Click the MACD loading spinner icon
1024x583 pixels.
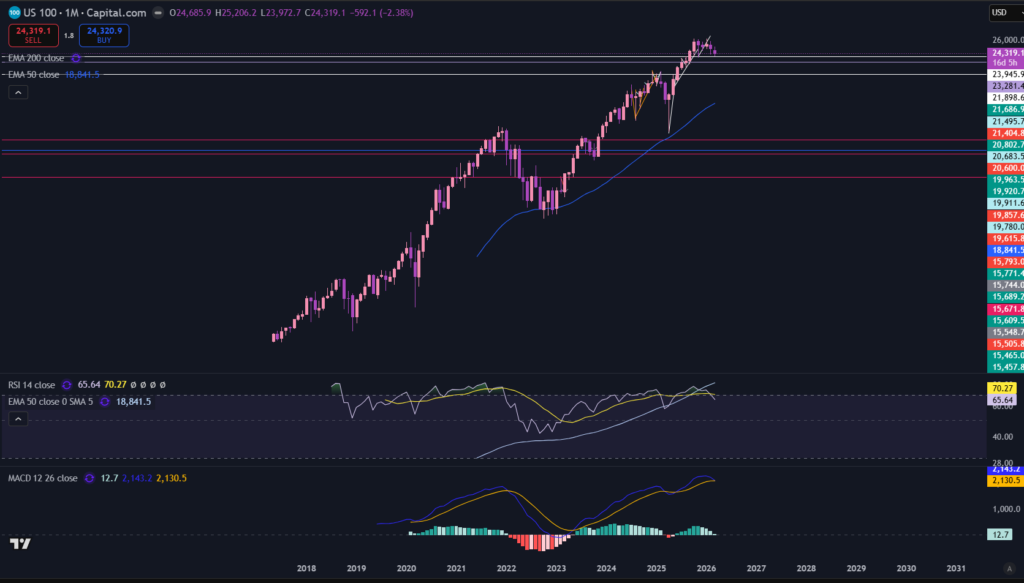click(x=89, y=479)
